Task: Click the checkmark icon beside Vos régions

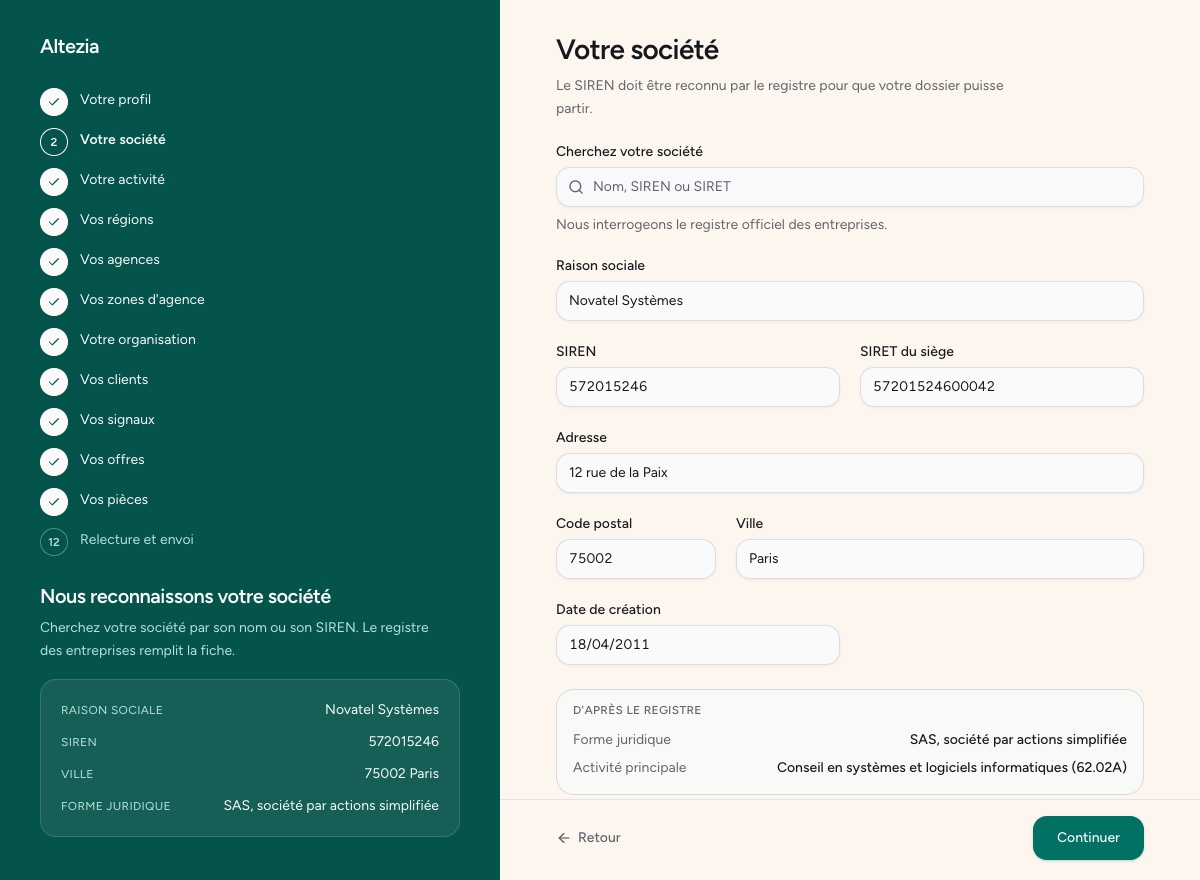Action: (54, 222)
